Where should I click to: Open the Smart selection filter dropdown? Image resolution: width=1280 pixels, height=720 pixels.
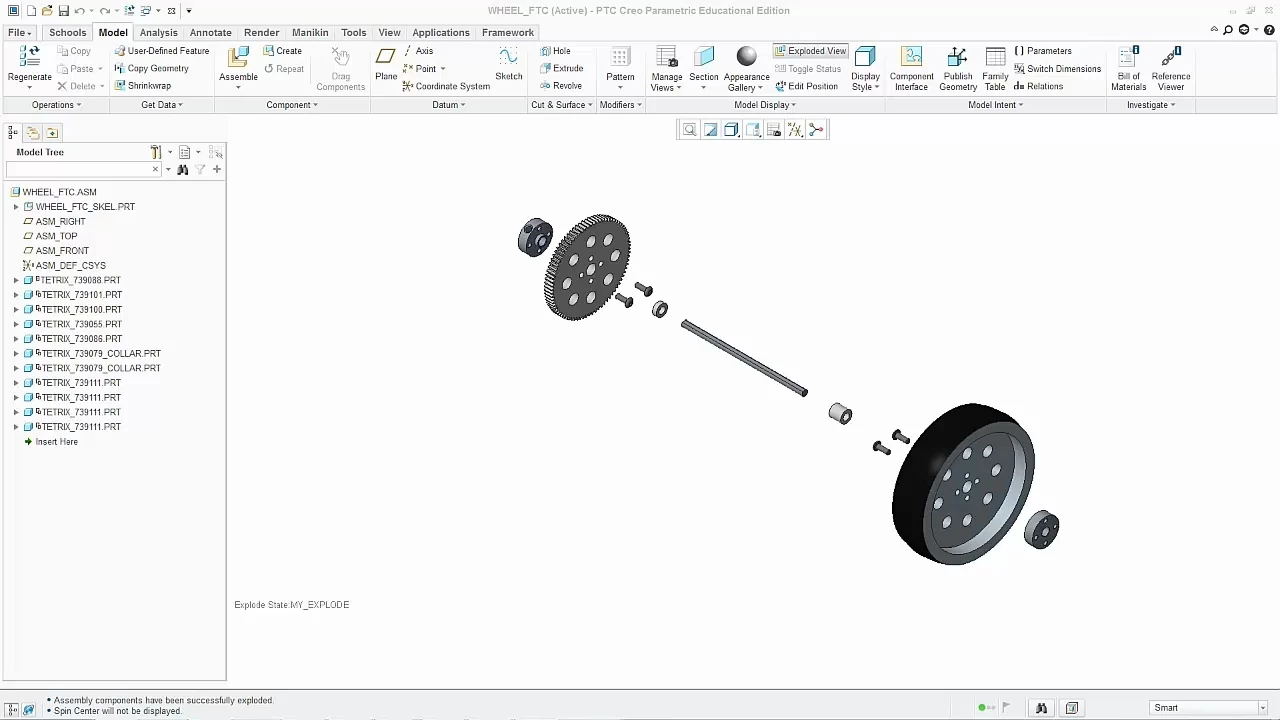1263,708
